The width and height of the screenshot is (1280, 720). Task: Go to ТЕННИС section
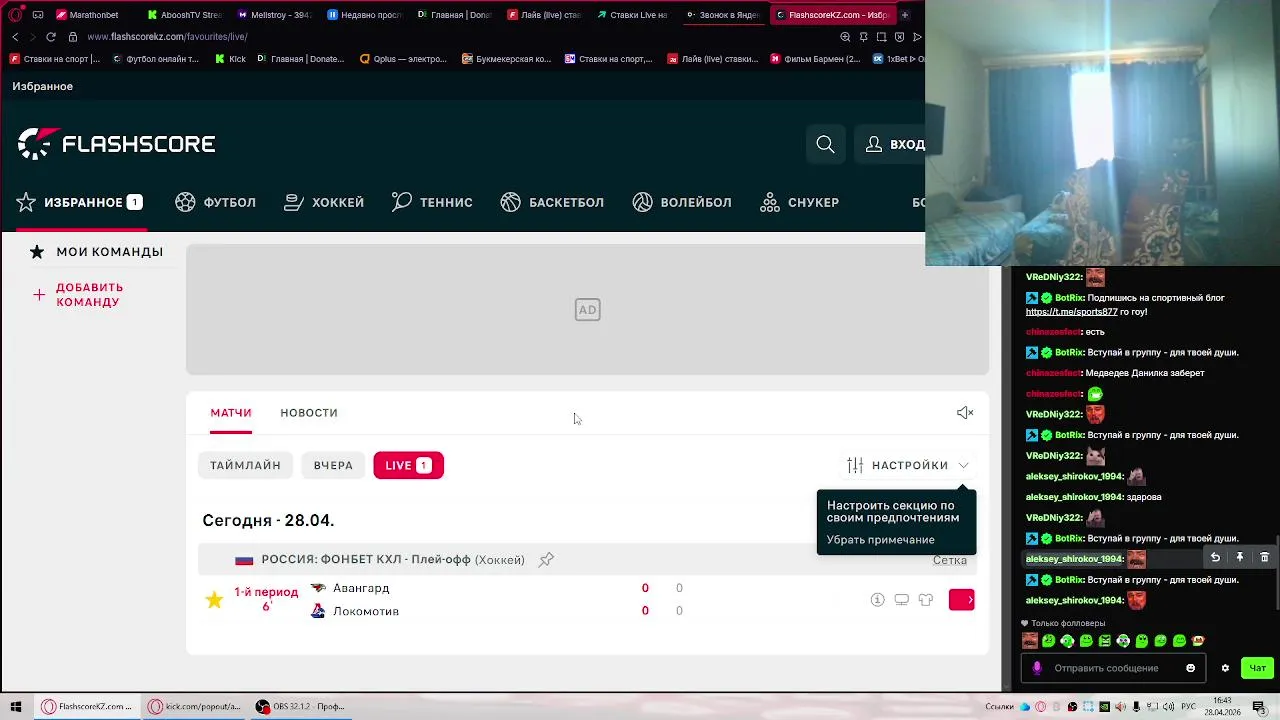pos(432,202)
